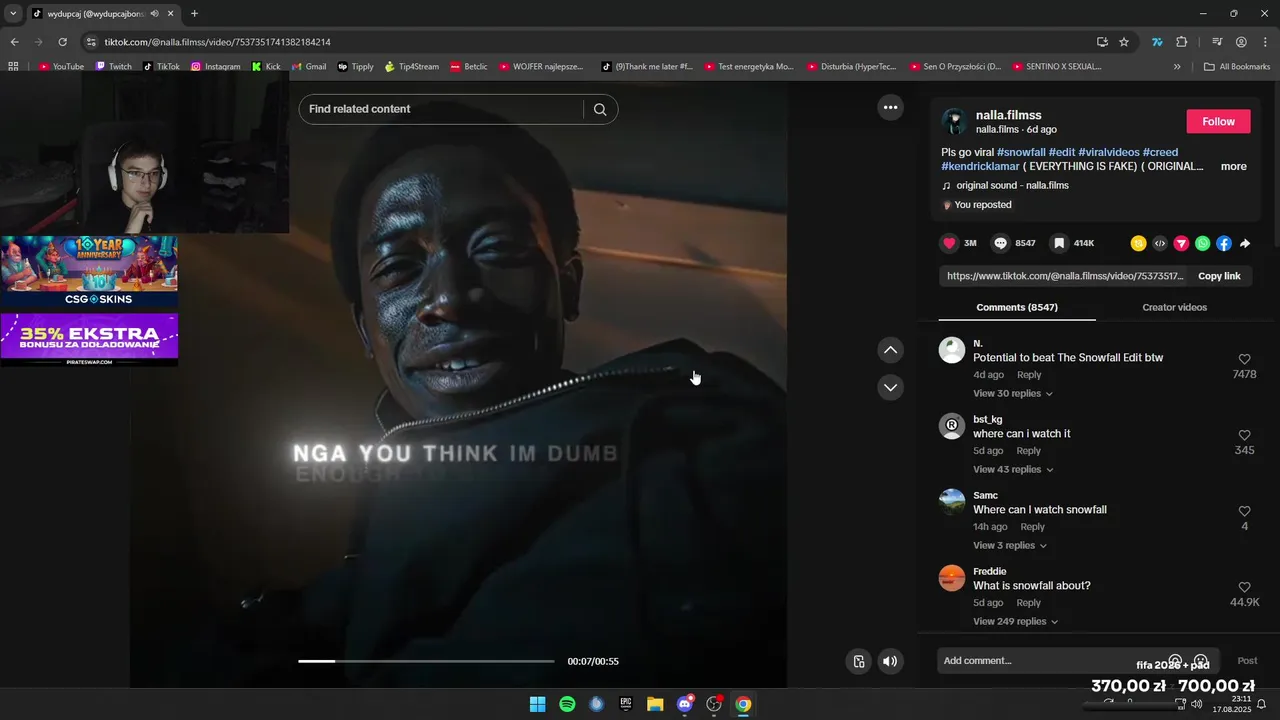
Task: Expand the caption with 'more'
Action: click(1233, 166)
